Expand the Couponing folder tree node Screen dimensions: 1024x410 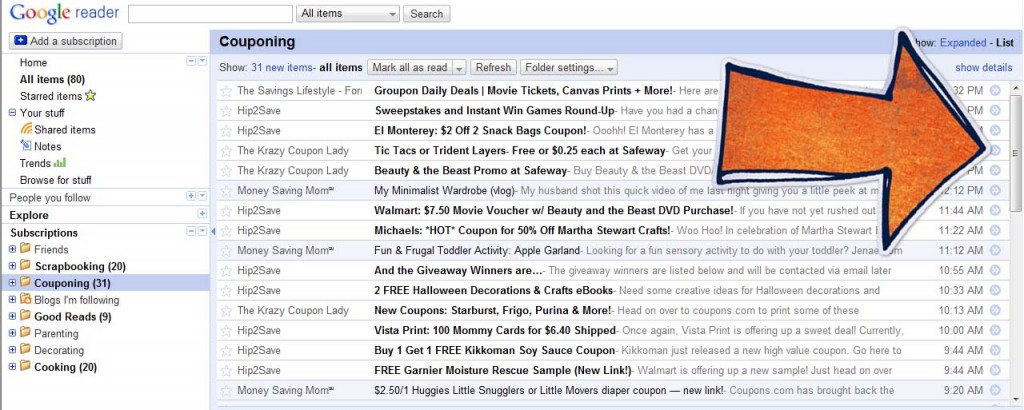tap(12, 283)
